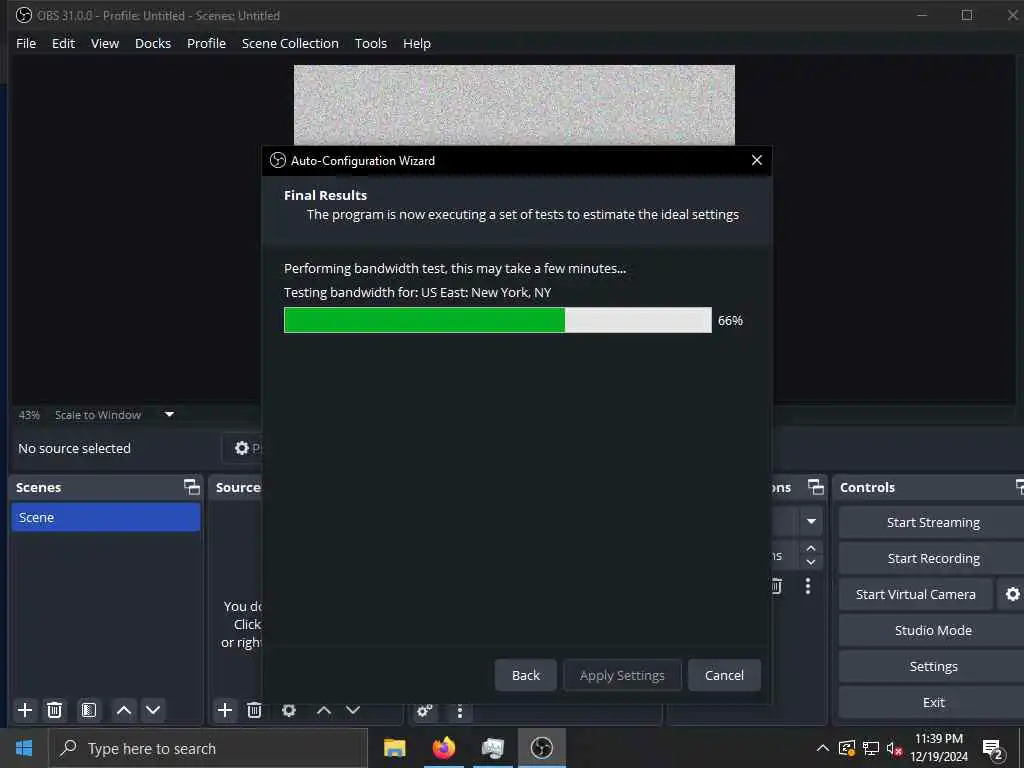The width and height of the screenshot is (1024, 768).
Task: Remove source with the Sources trash icon
Action: pos(254,710)
